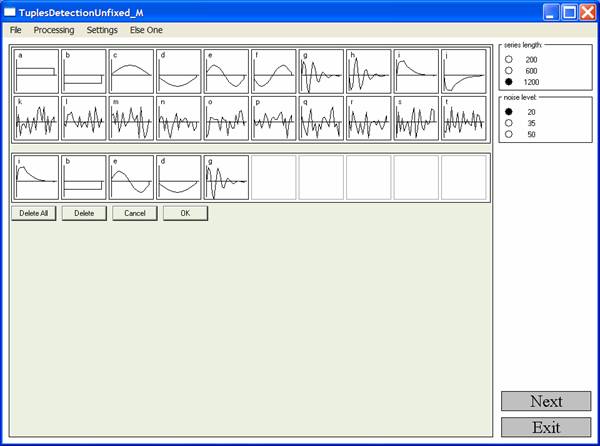600x446 pixels.
Task: Open the Else One menu
Action: click(146, 30)
